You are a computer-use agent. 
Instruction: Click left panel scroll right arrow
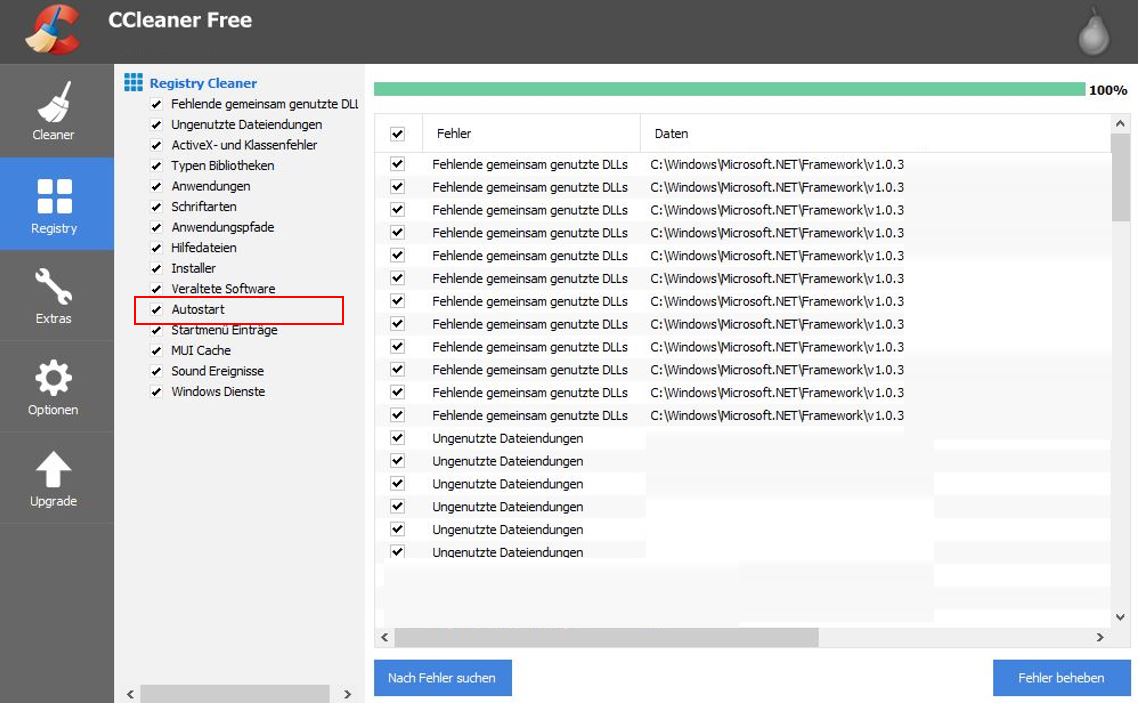coord(347,694)
